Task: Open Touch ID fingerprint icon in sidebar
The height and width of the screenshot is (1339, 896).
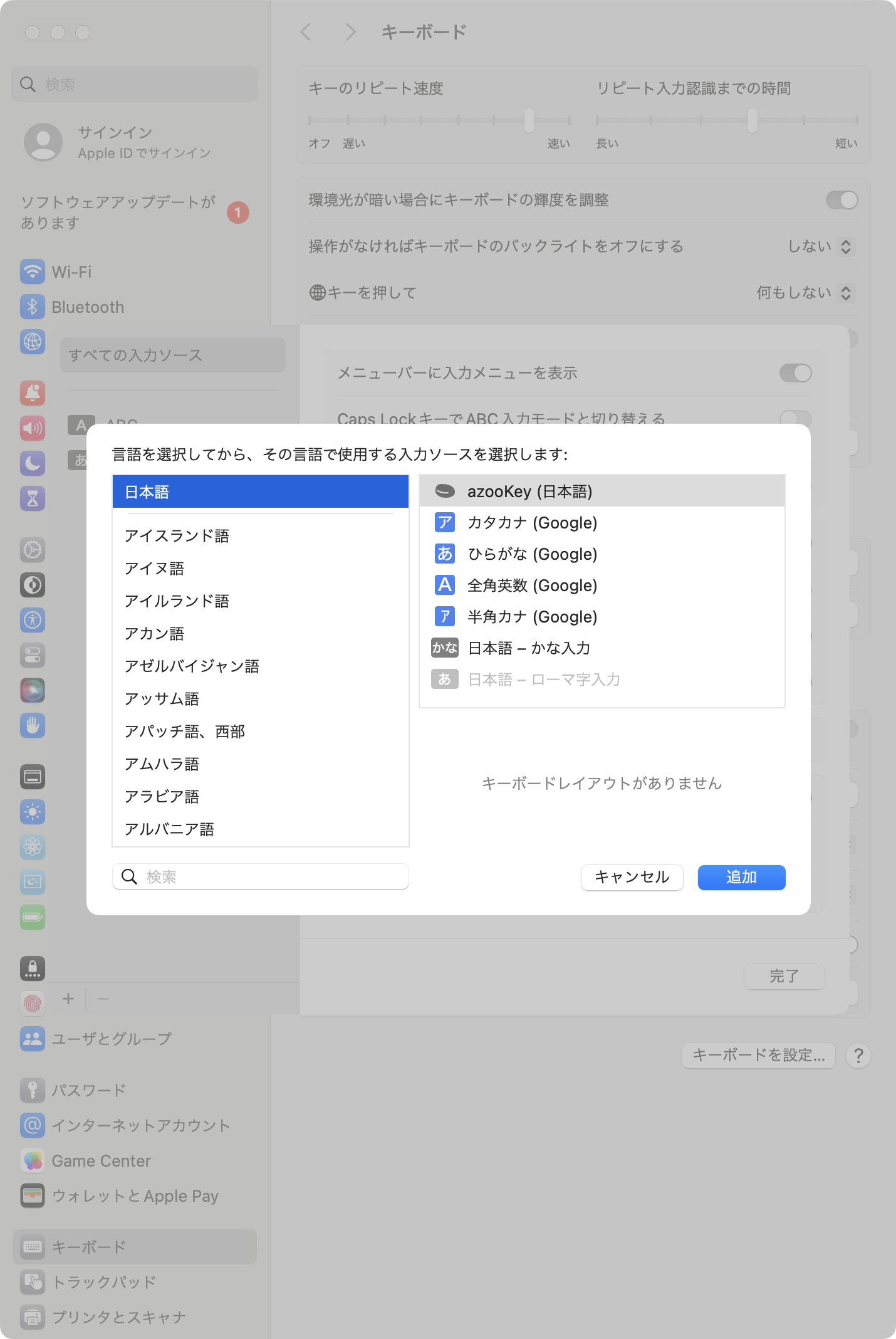Action: [33, 1004]
